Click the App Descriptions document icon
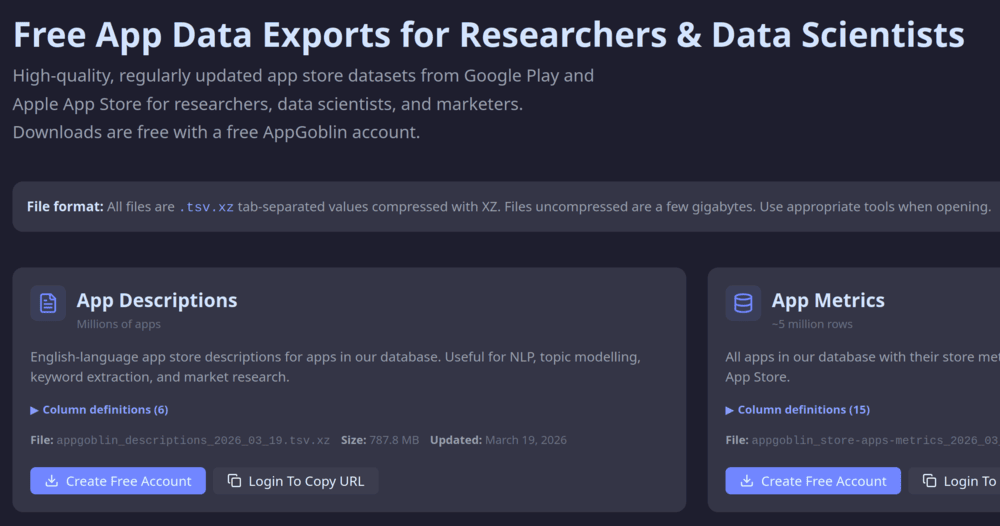 48,303
